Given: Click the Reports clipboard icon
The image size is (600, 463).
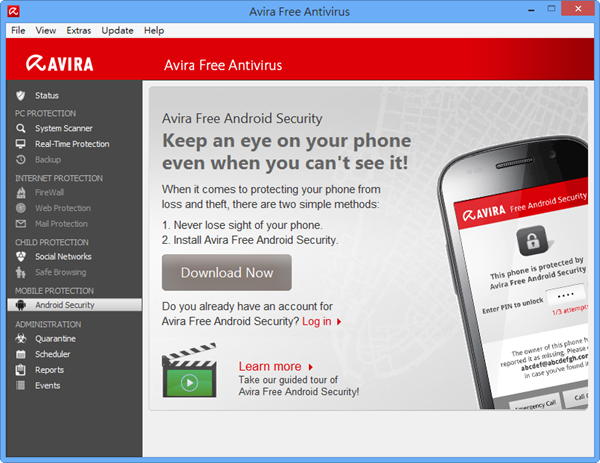Looking at the screenshot, I should [21, 370].
